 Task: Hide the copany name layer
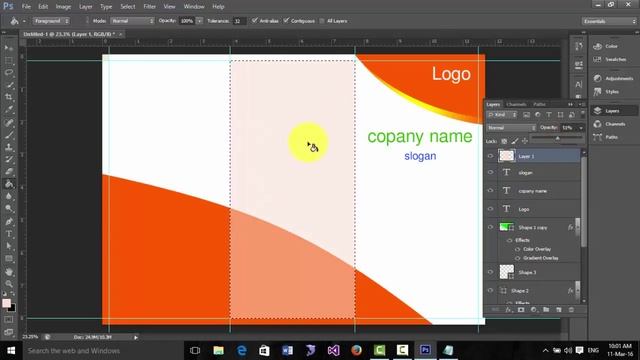tap(491, 191)
